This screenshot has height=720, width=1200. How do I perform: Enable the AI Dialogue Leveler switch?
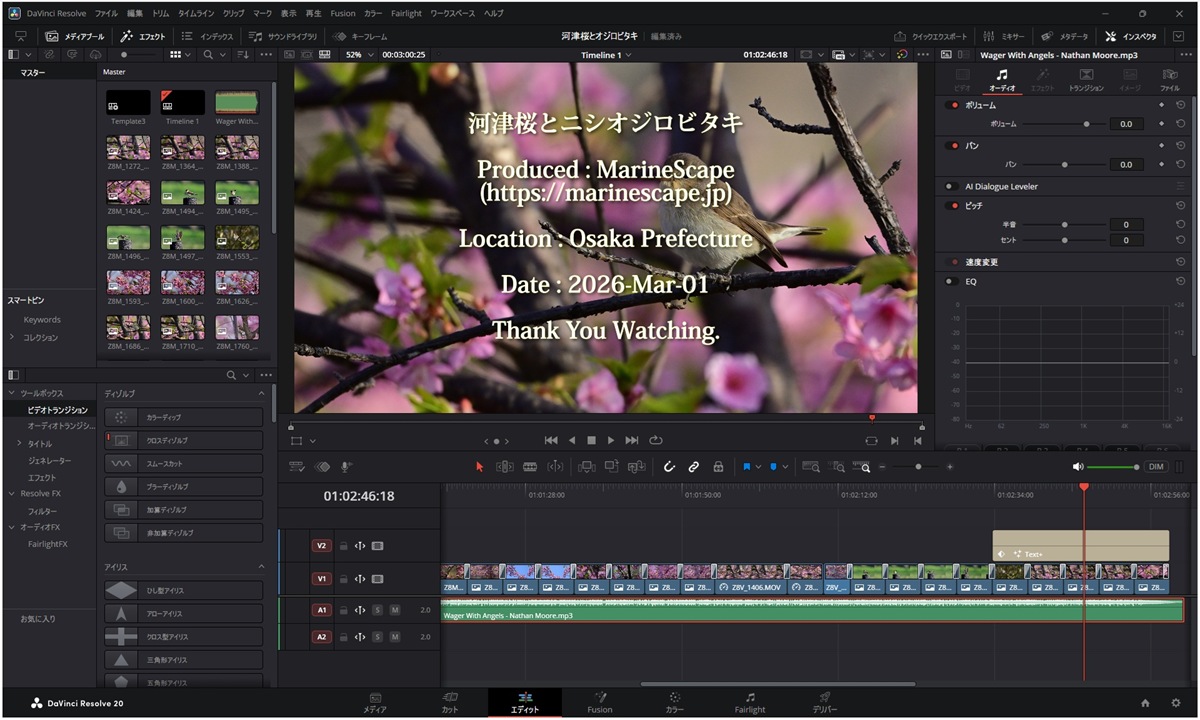pyautogui.click(x=950, y=186)
